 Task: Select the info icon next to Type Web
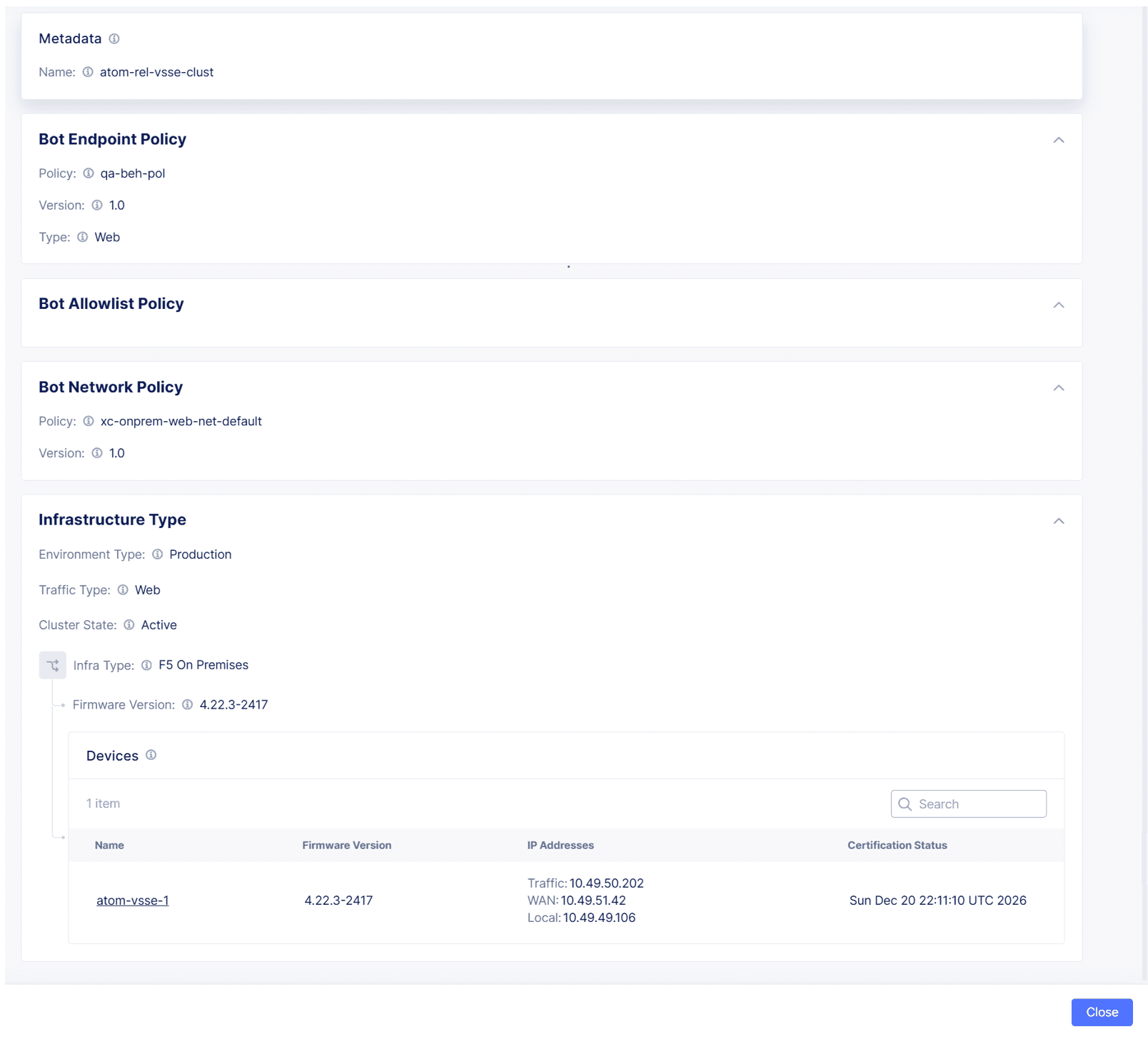(82, 237)
